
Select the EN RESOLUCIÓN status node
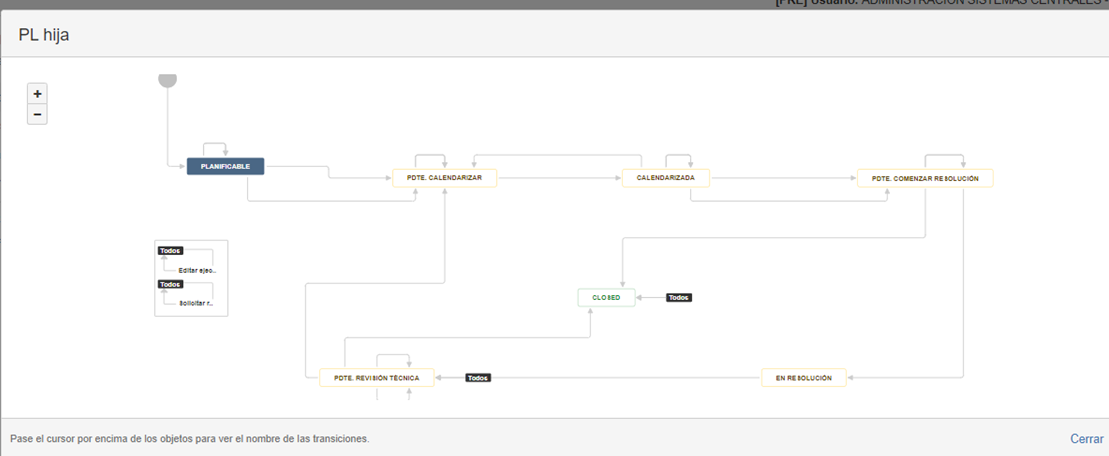804,378
